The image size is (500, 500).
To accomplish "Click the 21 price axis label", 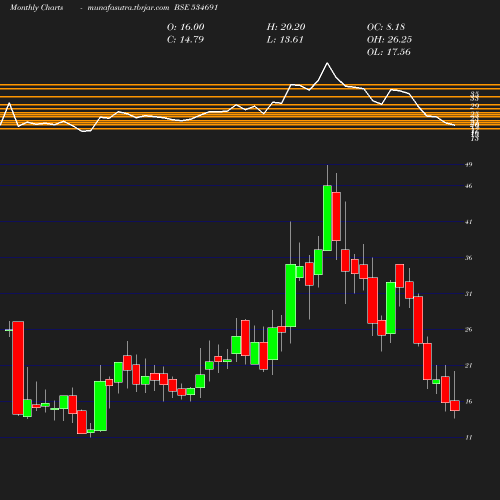I will click(469, 366).
